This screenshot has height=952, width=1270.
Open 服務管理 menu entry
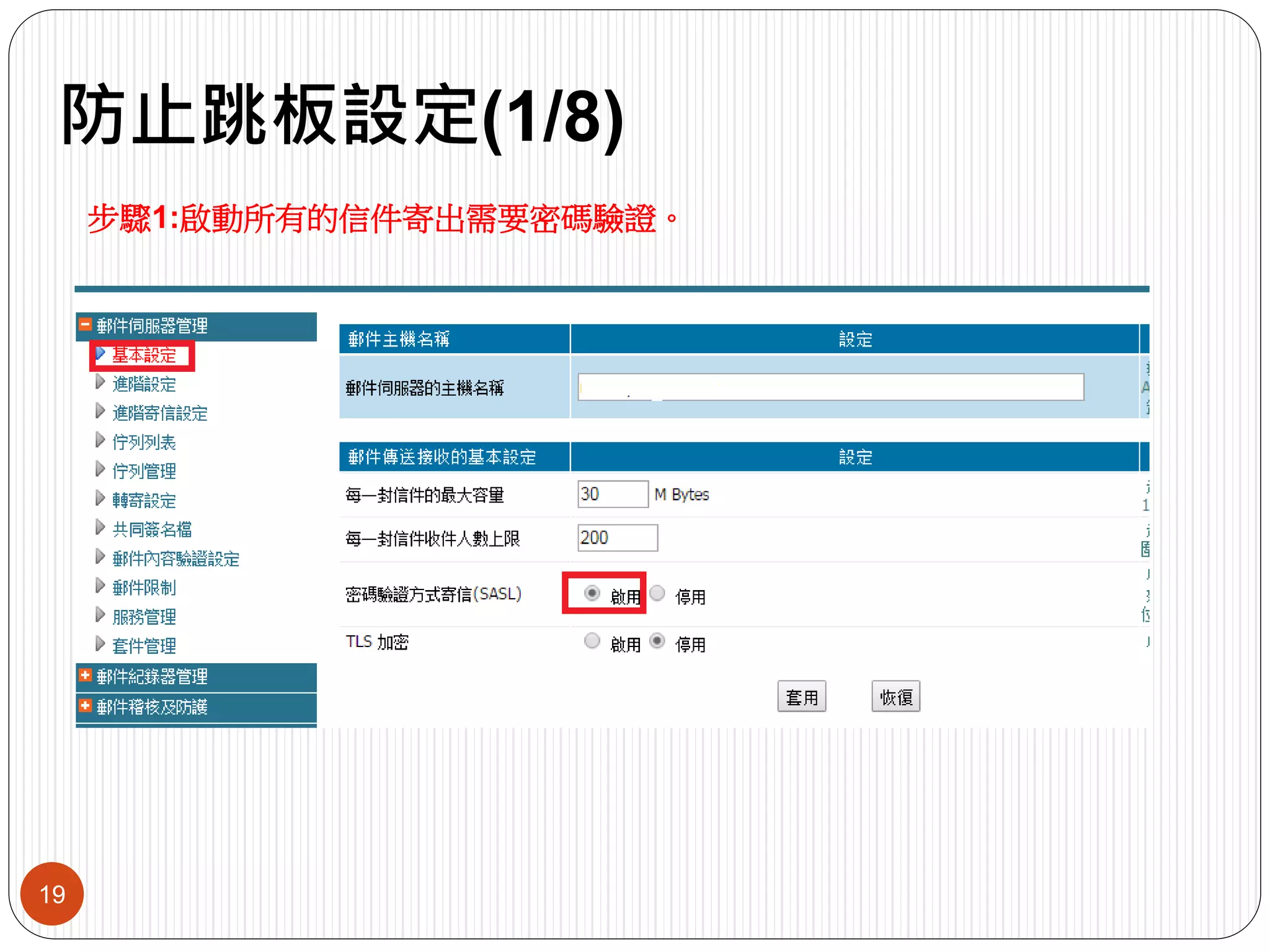144,617
